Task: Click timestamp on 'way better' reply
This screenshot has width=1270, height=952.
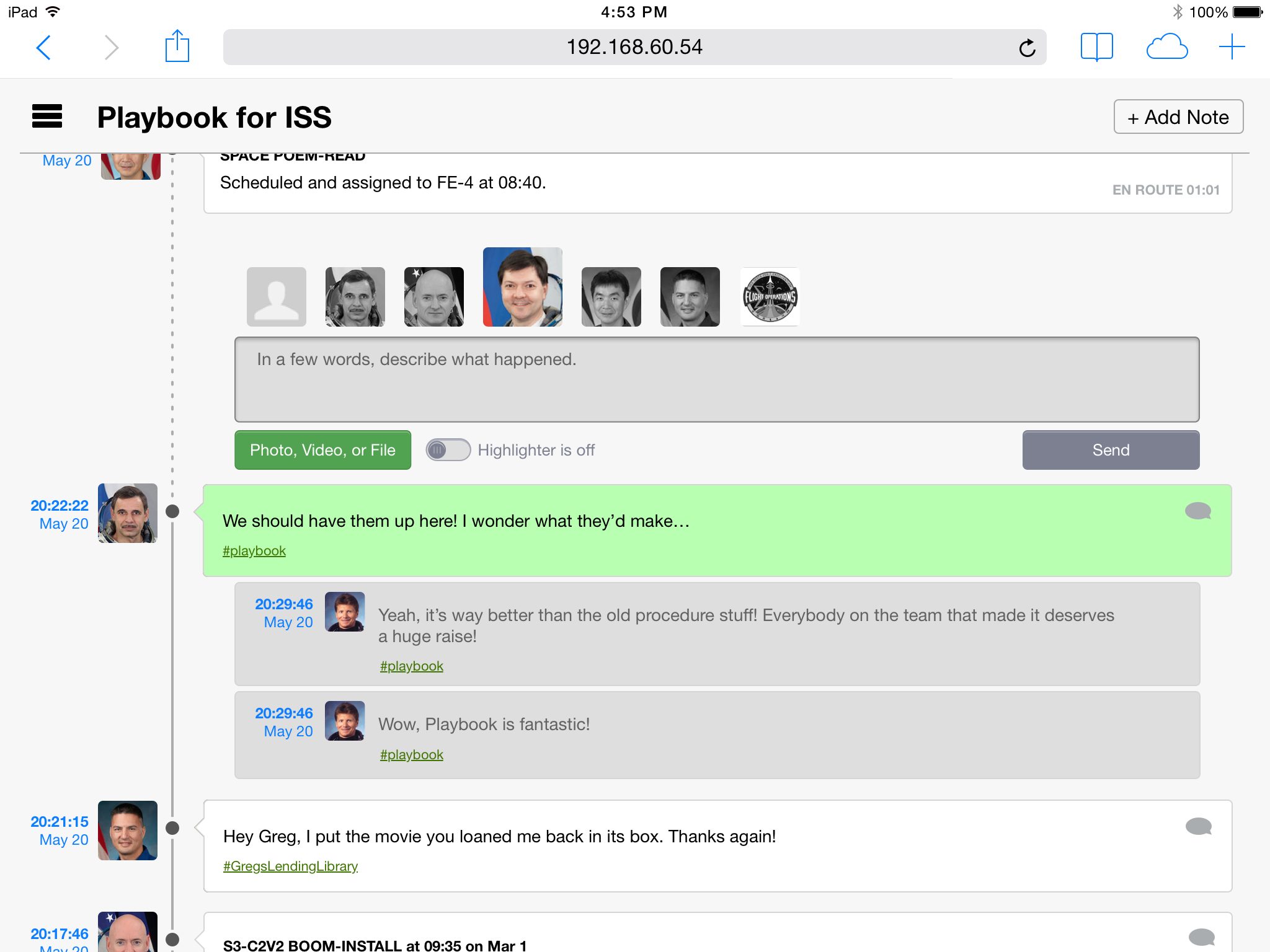Action: (284, 604)
